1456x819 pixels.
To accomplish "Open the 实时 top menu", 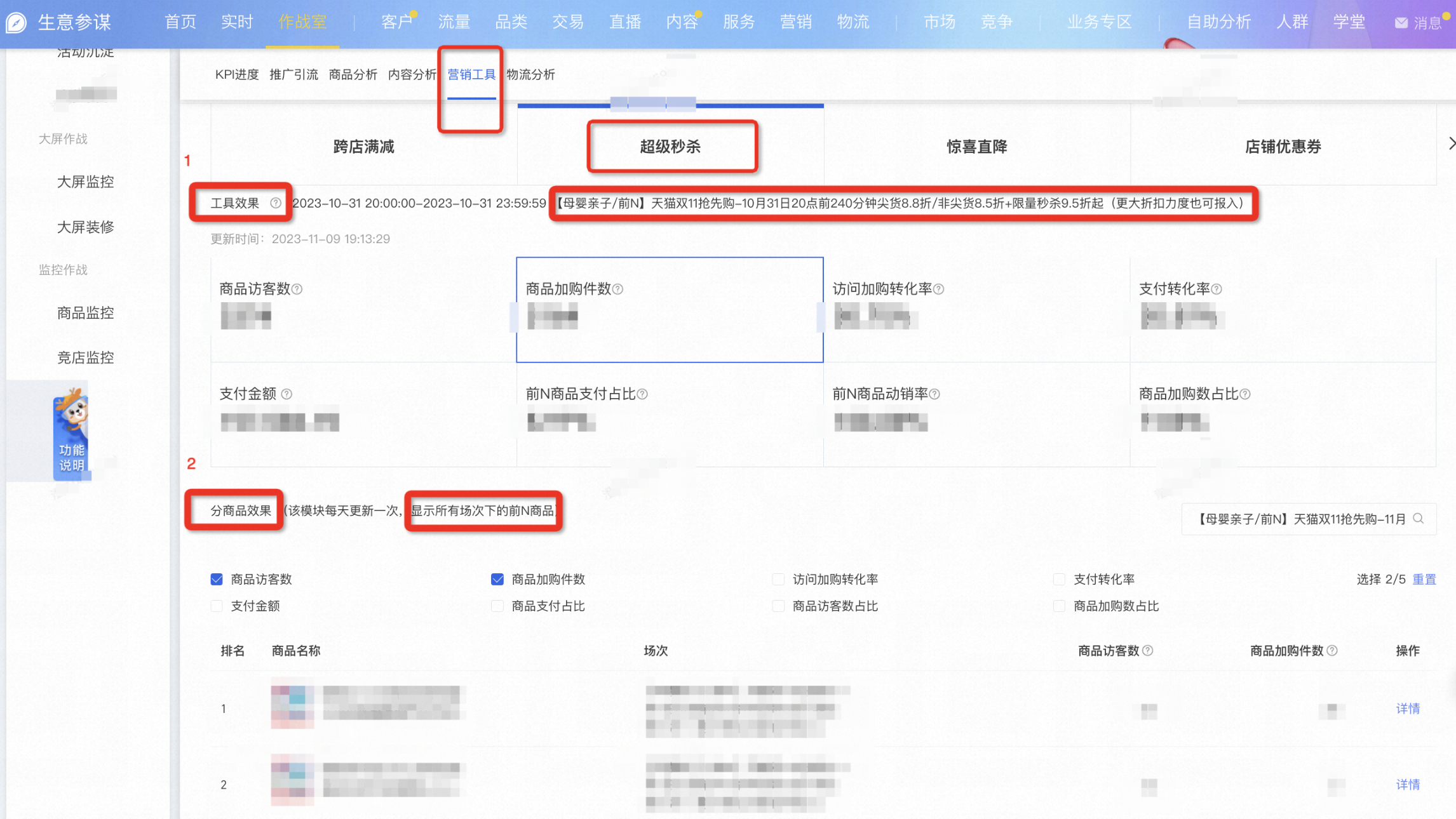I will pyautogui.click(x=237, y=22).
